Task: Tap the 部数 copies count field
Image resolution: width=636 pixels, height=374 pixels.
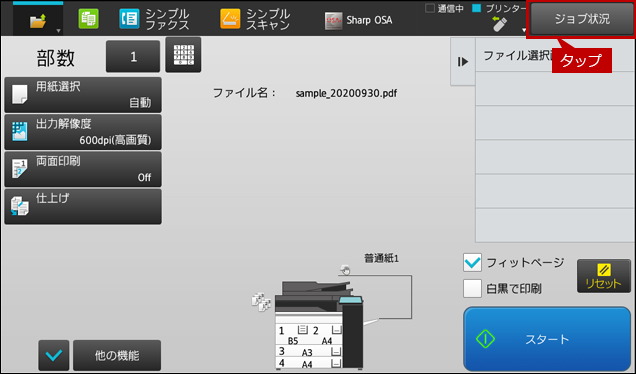Action: coord(133,56)
